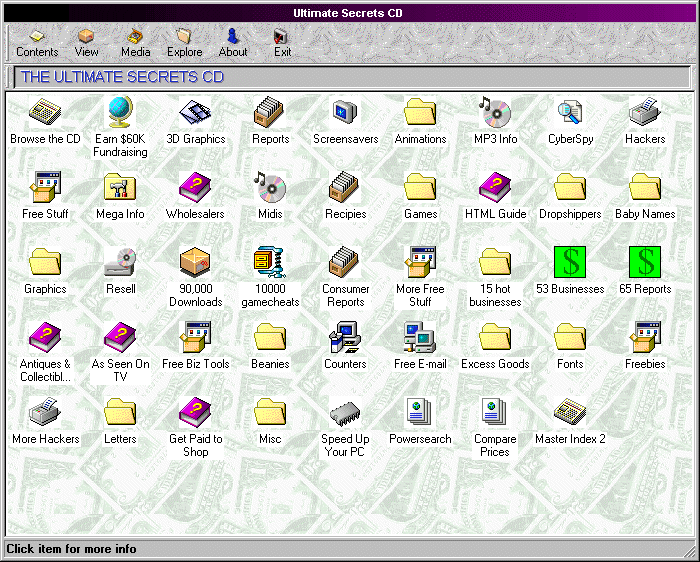This screenshot has width=700, height=562.
Task: Open the Free E-mail computer icon
Action: (x=420, y=337)
